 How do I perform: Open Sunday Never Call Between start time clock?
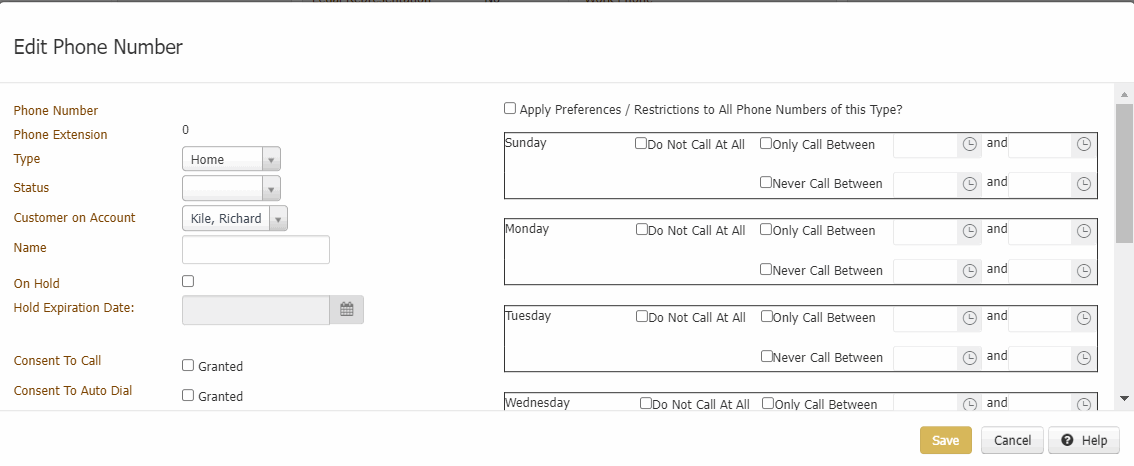point(969,184)
